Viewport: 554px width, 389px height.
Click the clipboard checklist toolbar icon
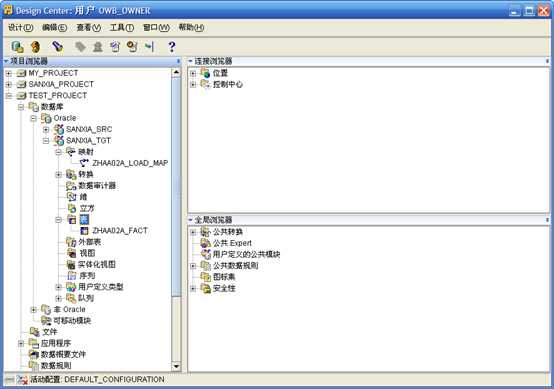pos(115,47)
